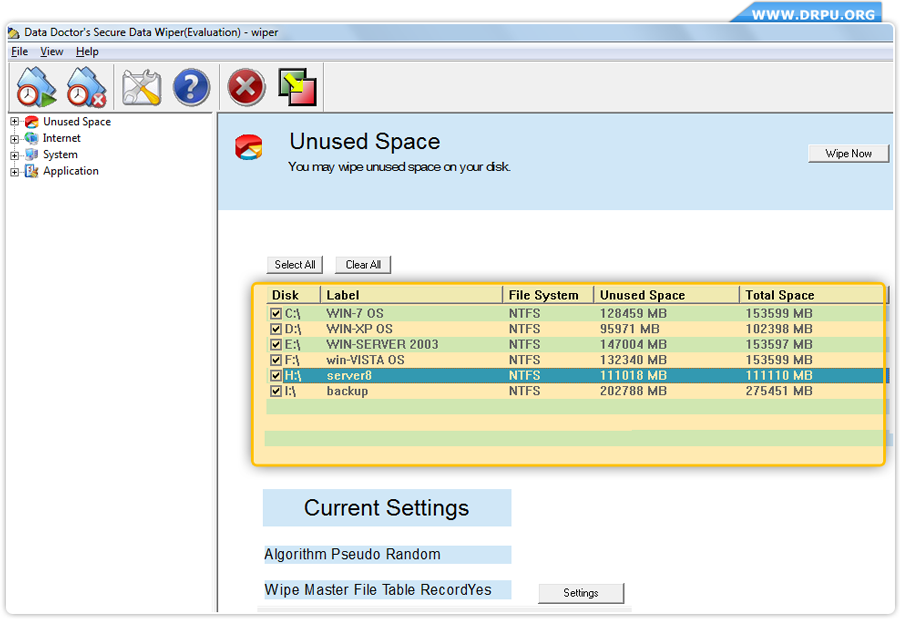Expand the Unused Space tree node
Screen dimensions: 900x619
[14, 122]
